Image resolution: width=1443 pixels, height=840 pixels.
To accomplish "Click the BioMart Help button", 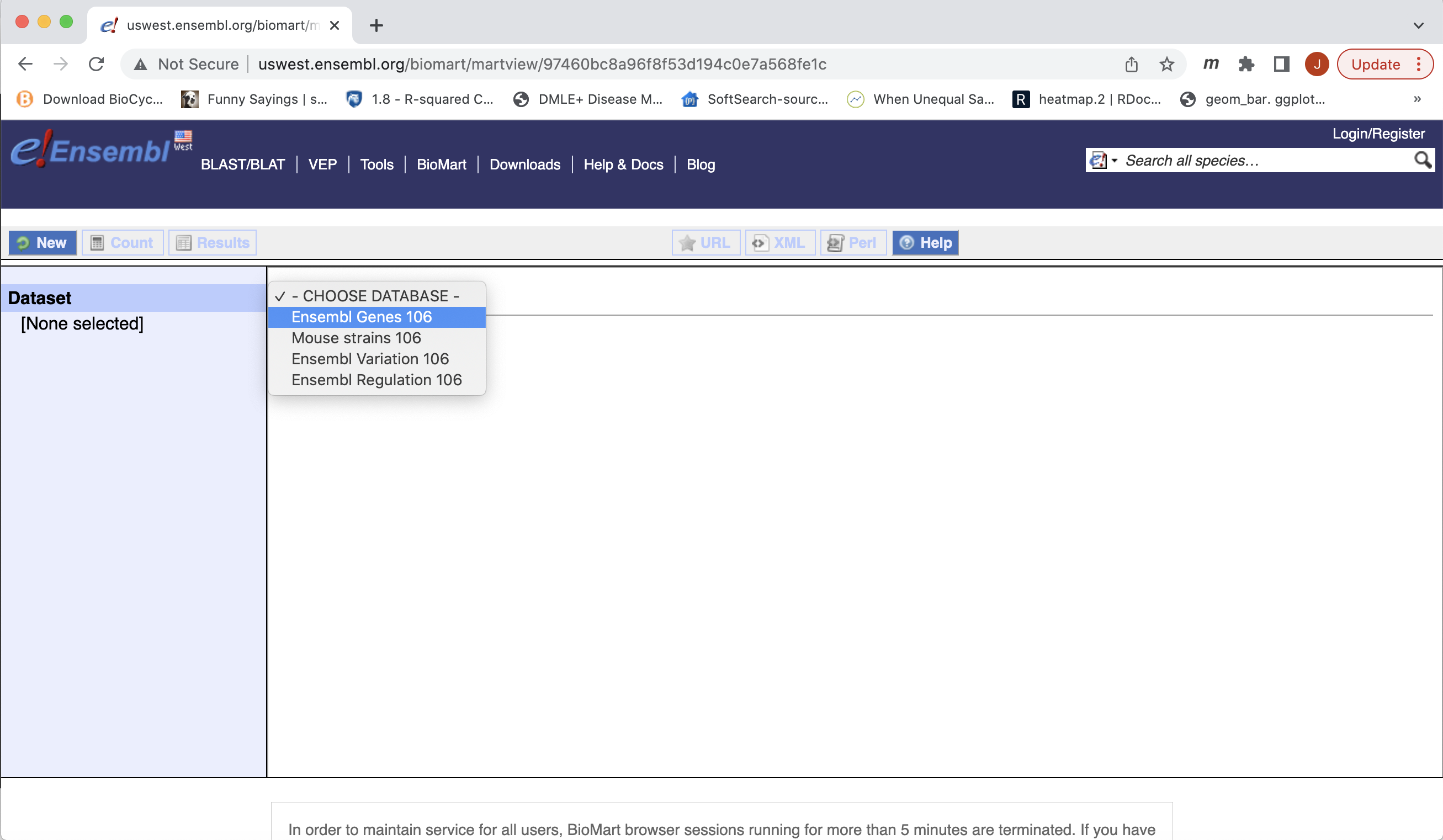I will tap(925, 243).
